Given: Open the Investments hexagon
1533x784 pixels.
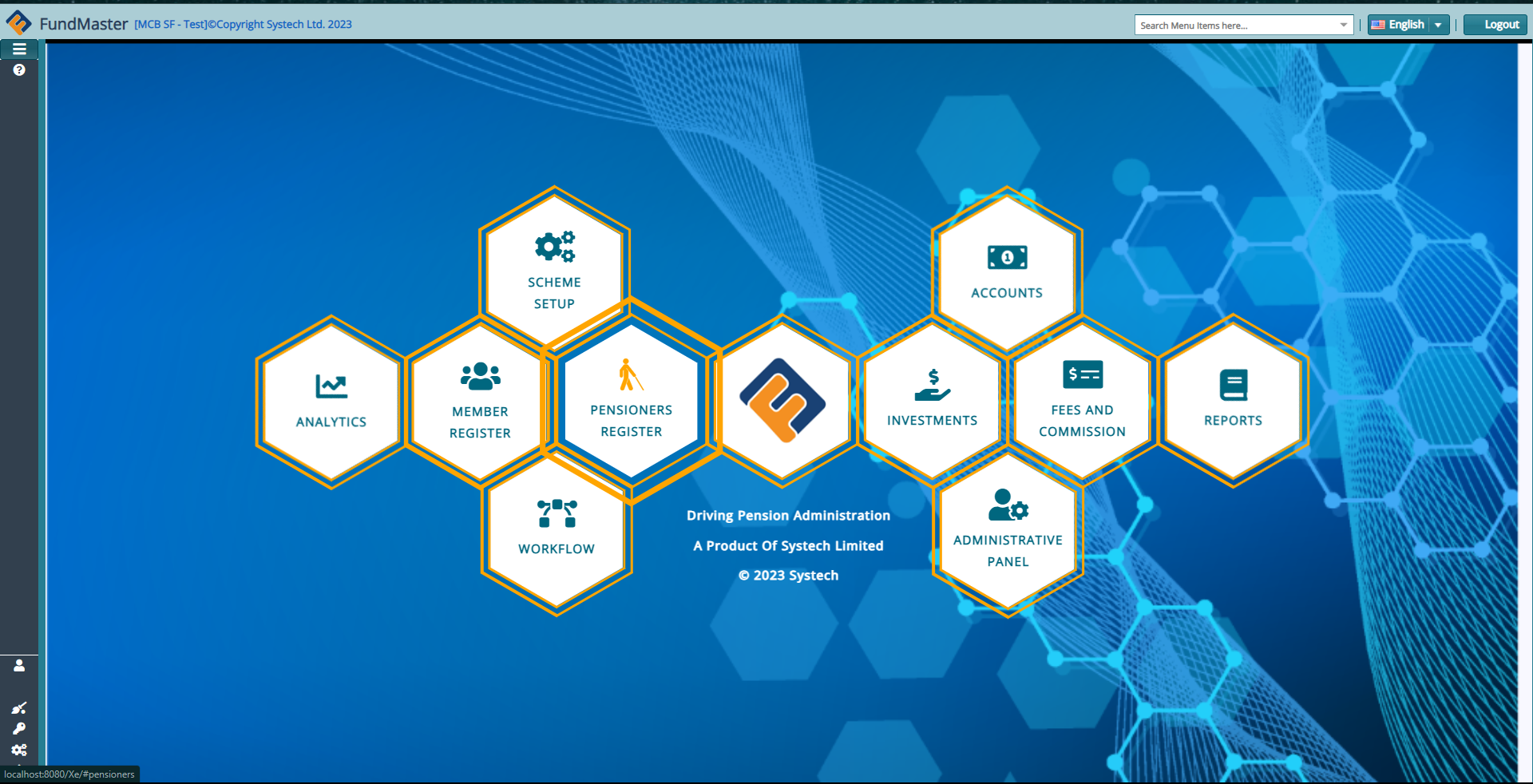Looking at the screenshot, I should pyautogui.click(x=932, y=402).
